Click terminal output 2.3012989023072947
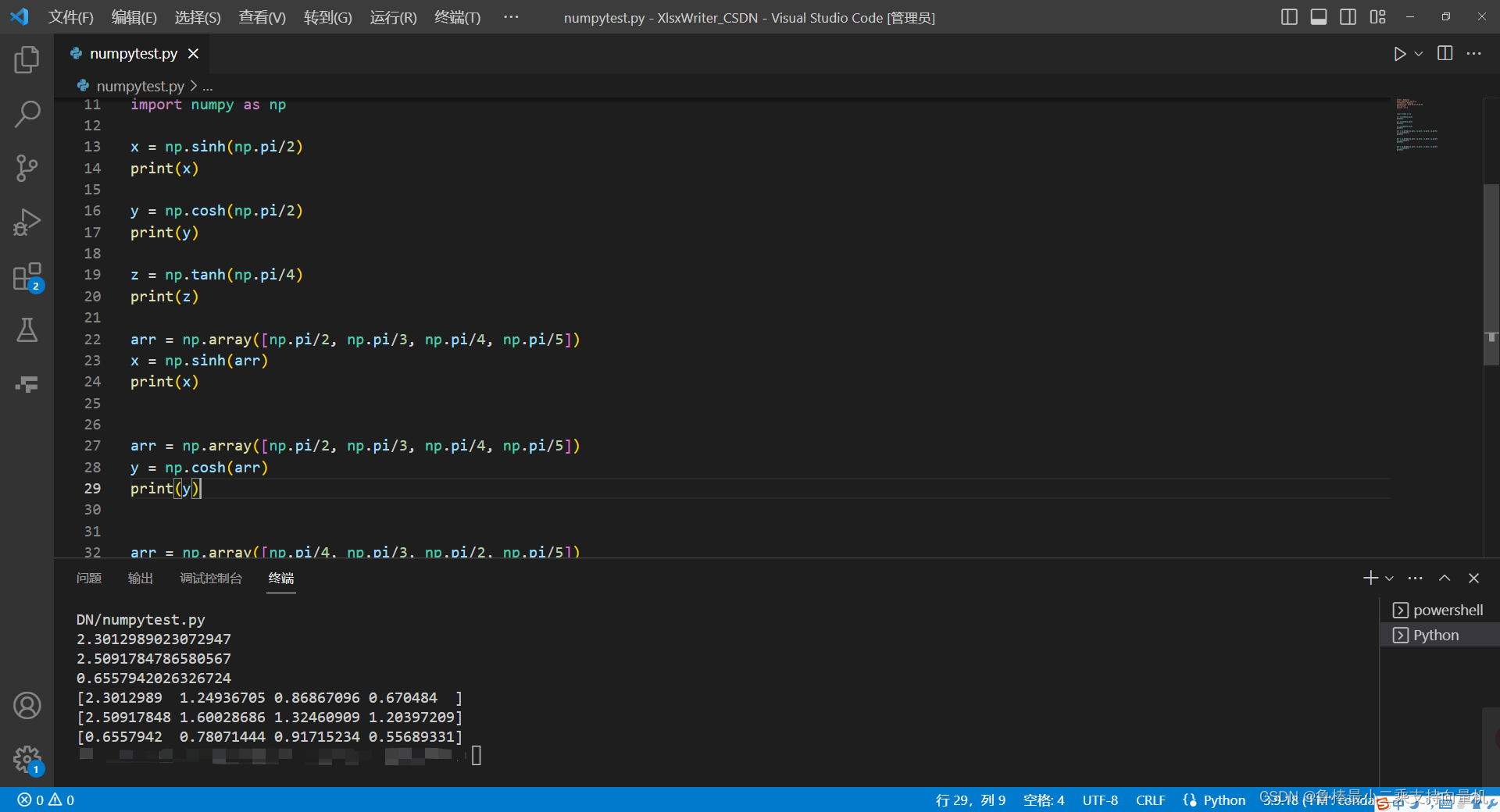 [x=154, y=639]
